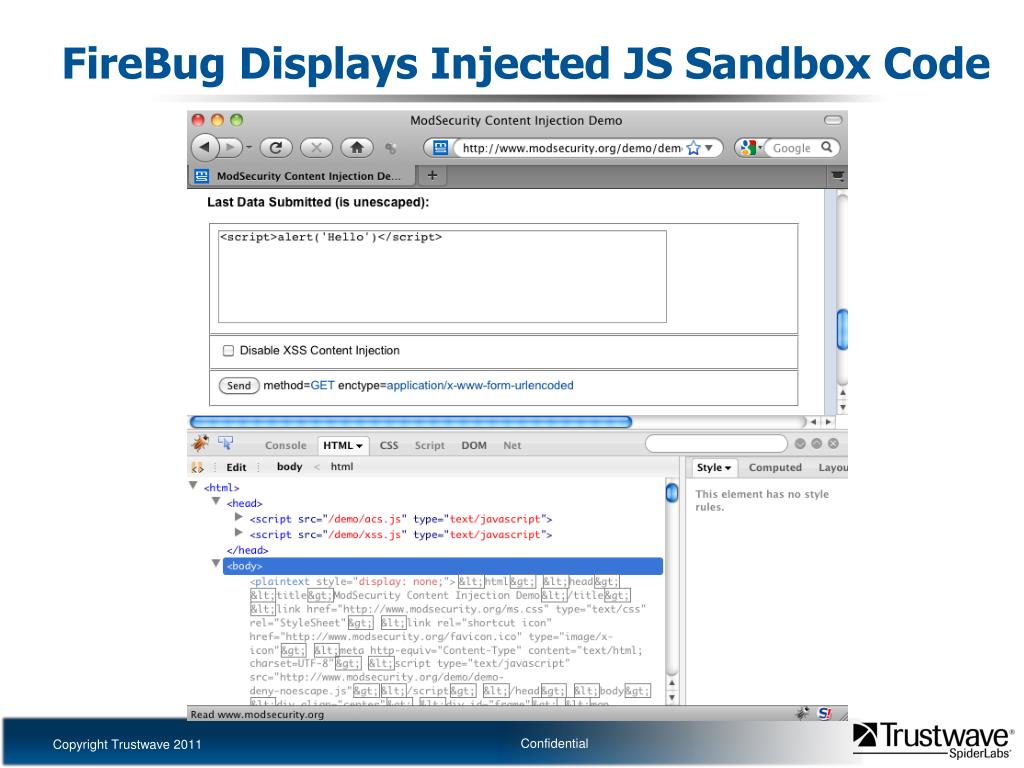This screenshot has height=768, width=1024.
Task: Expand the xss.js script node
Action: coord(238,532)
